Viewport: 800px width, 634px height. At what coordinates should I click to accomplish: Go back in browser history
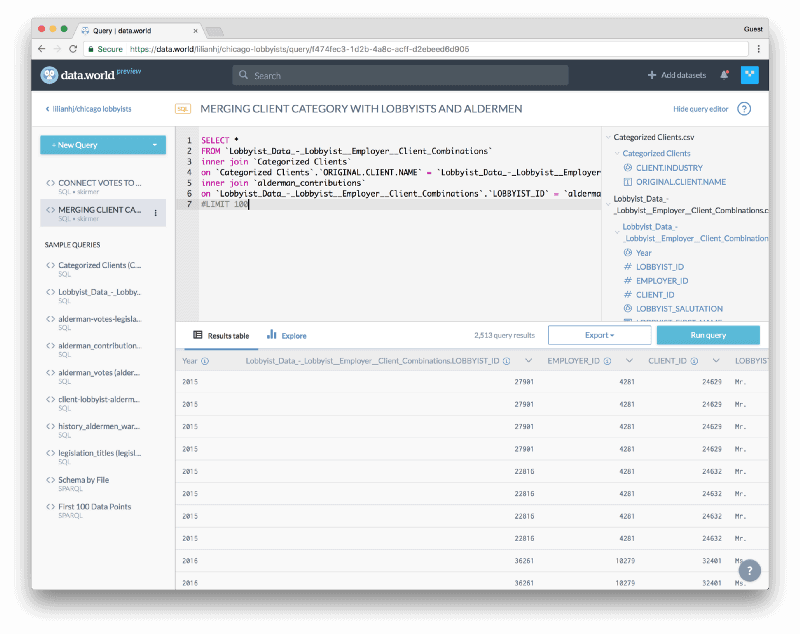[x=42, y=49]
